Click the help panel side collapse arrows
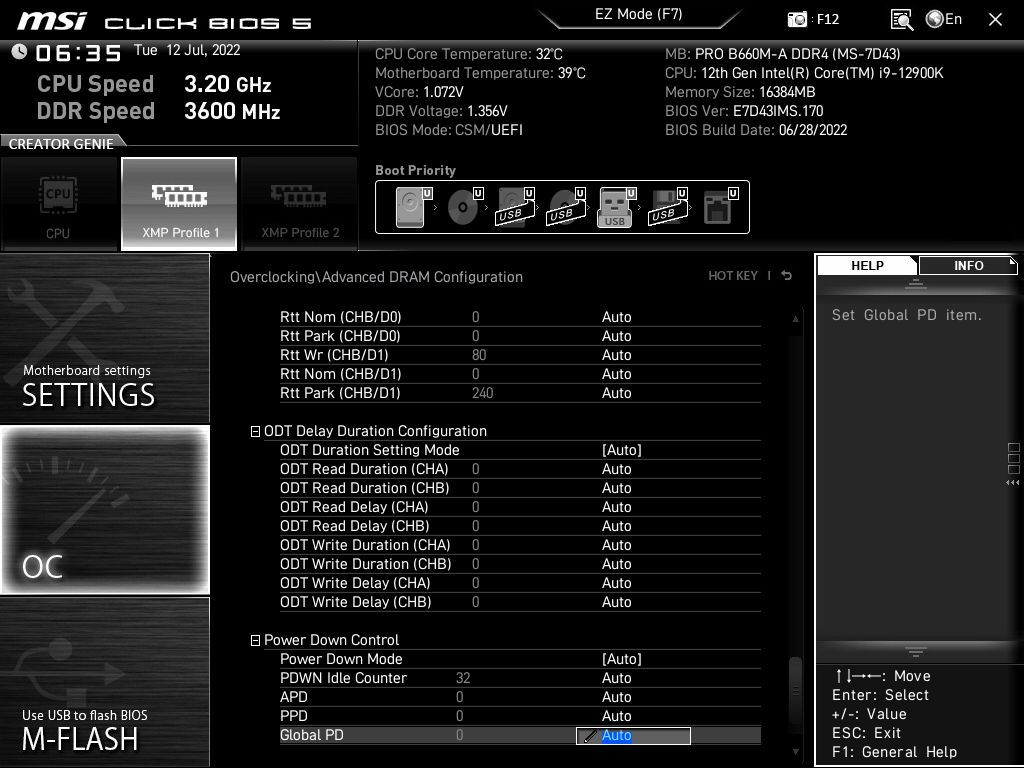This screenshot has height=768, width=1024. [x=1012, y=483]
